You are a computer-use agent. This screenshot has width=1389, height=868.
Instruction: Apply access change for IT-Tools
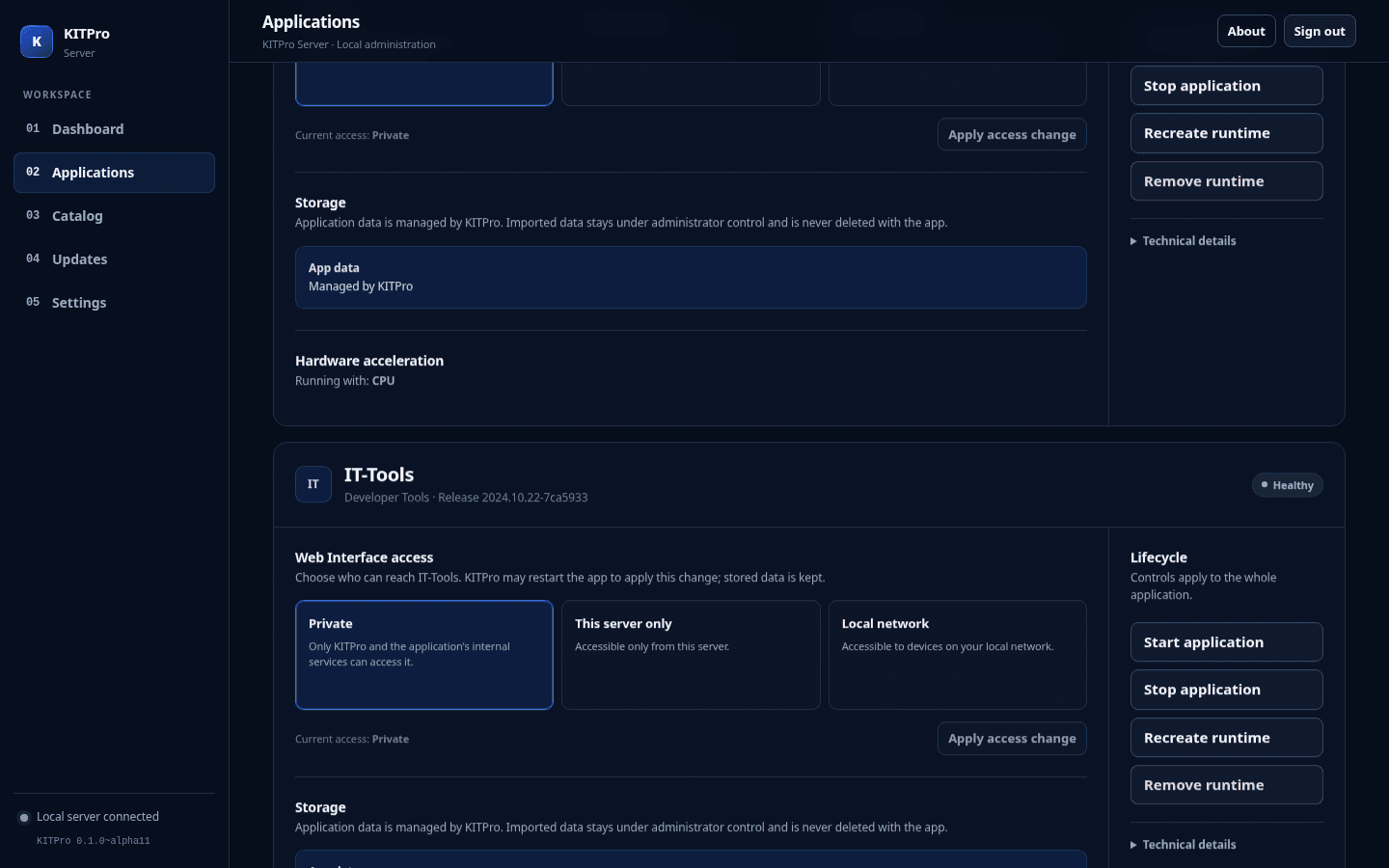coord(1012,739)
